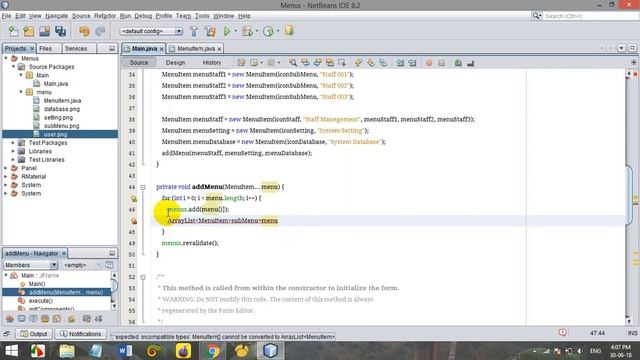
Task: Click the Stop Macro Recording icon
Action: [441, 63]
